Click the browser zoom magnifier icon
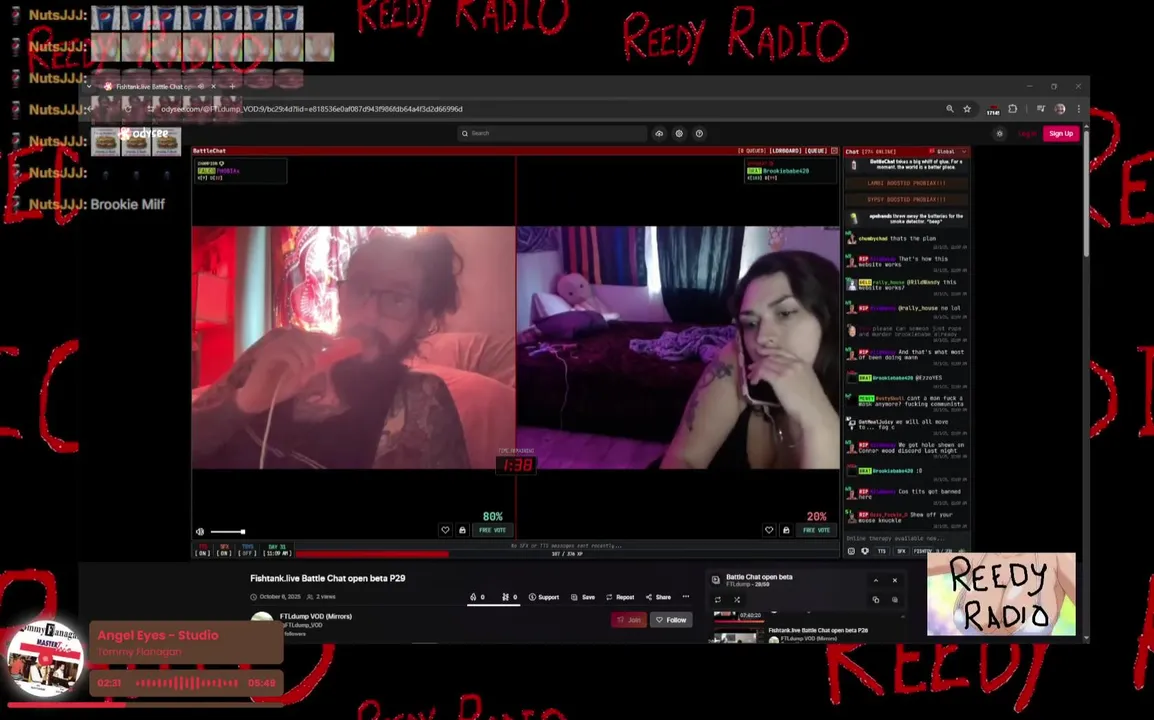Image resolution: width=1154 pixels, height=720 pixels. coord(949,109)
